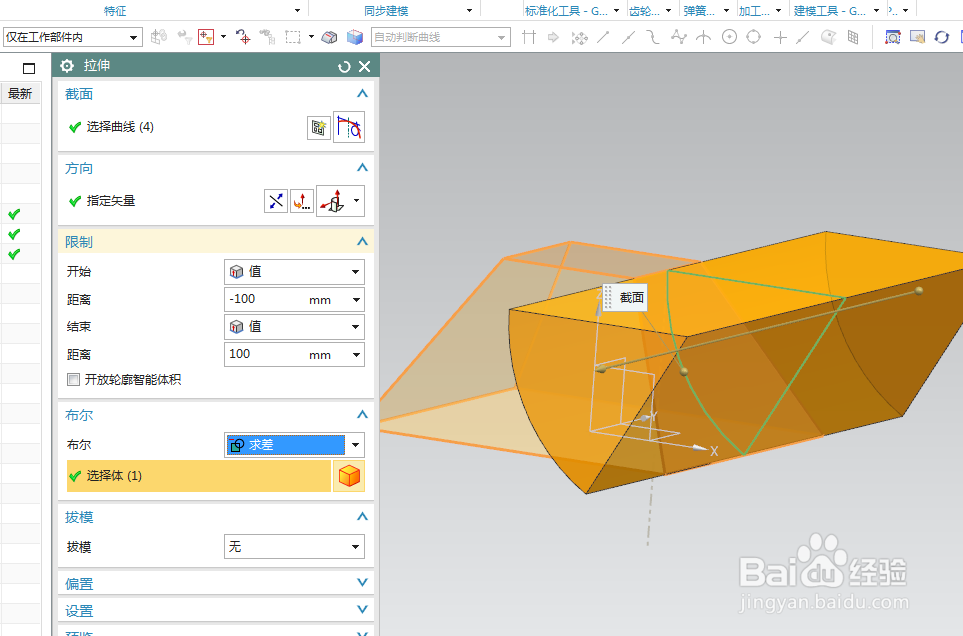The height and width of the screenshot is (636, 963).
Task: Click the 拉伸 dialog gear settings icon
Action: (x=67, y=66)
